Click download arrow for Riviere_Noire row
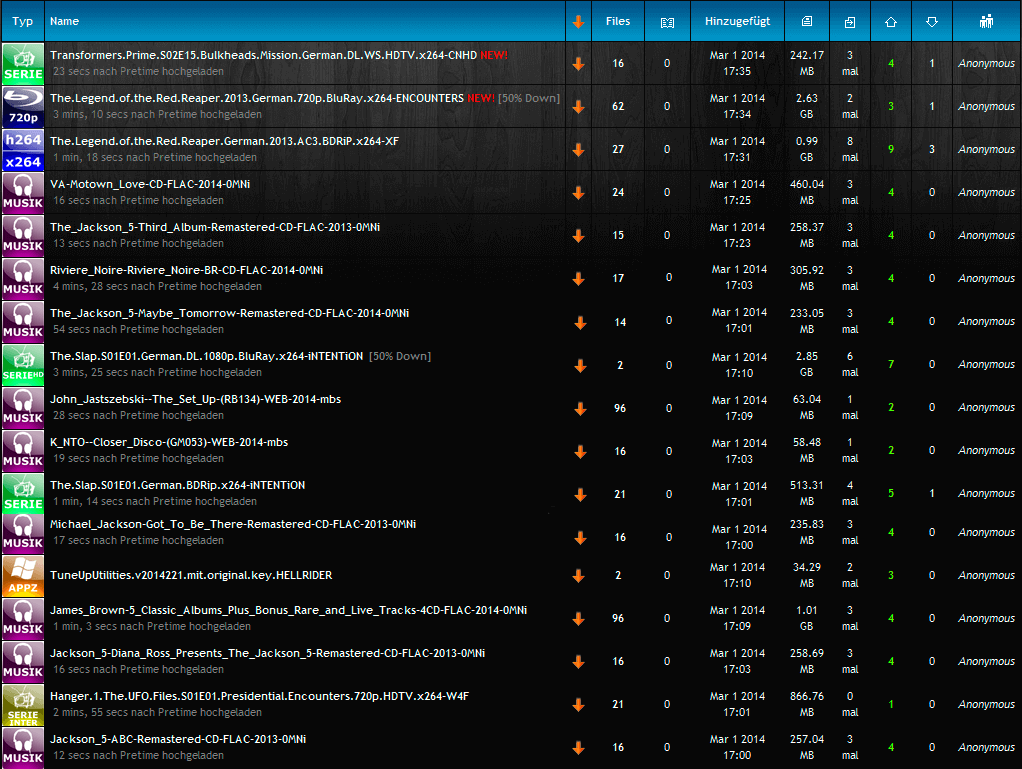Screen dimensions: 1022x769 click(x=578, y=279)
